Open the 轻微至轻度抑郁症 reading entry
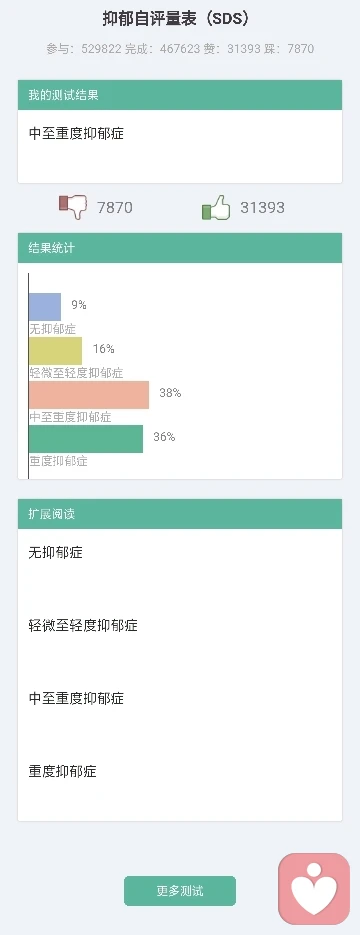 point(83,626)
